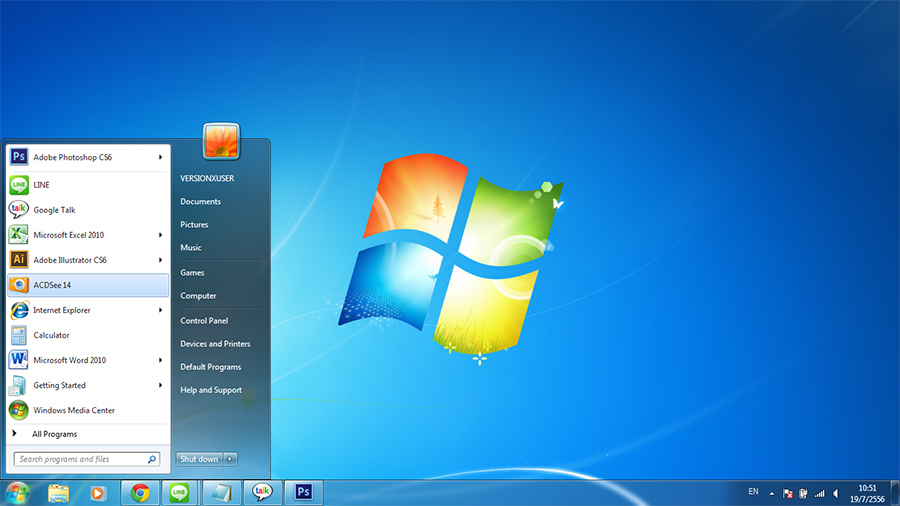Click the user account flower picture
Viewport: 900px width, 506px height.
[x=222, y=141]
